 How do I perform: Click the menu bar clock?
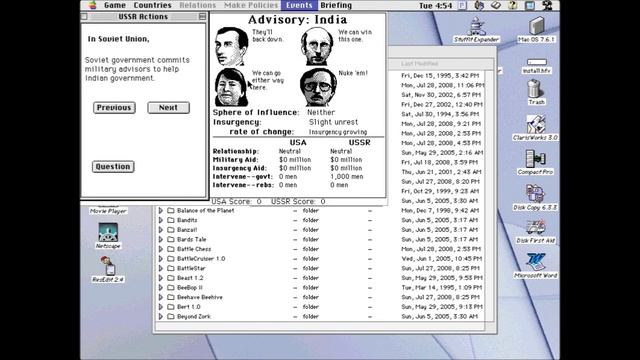(436, 5)
